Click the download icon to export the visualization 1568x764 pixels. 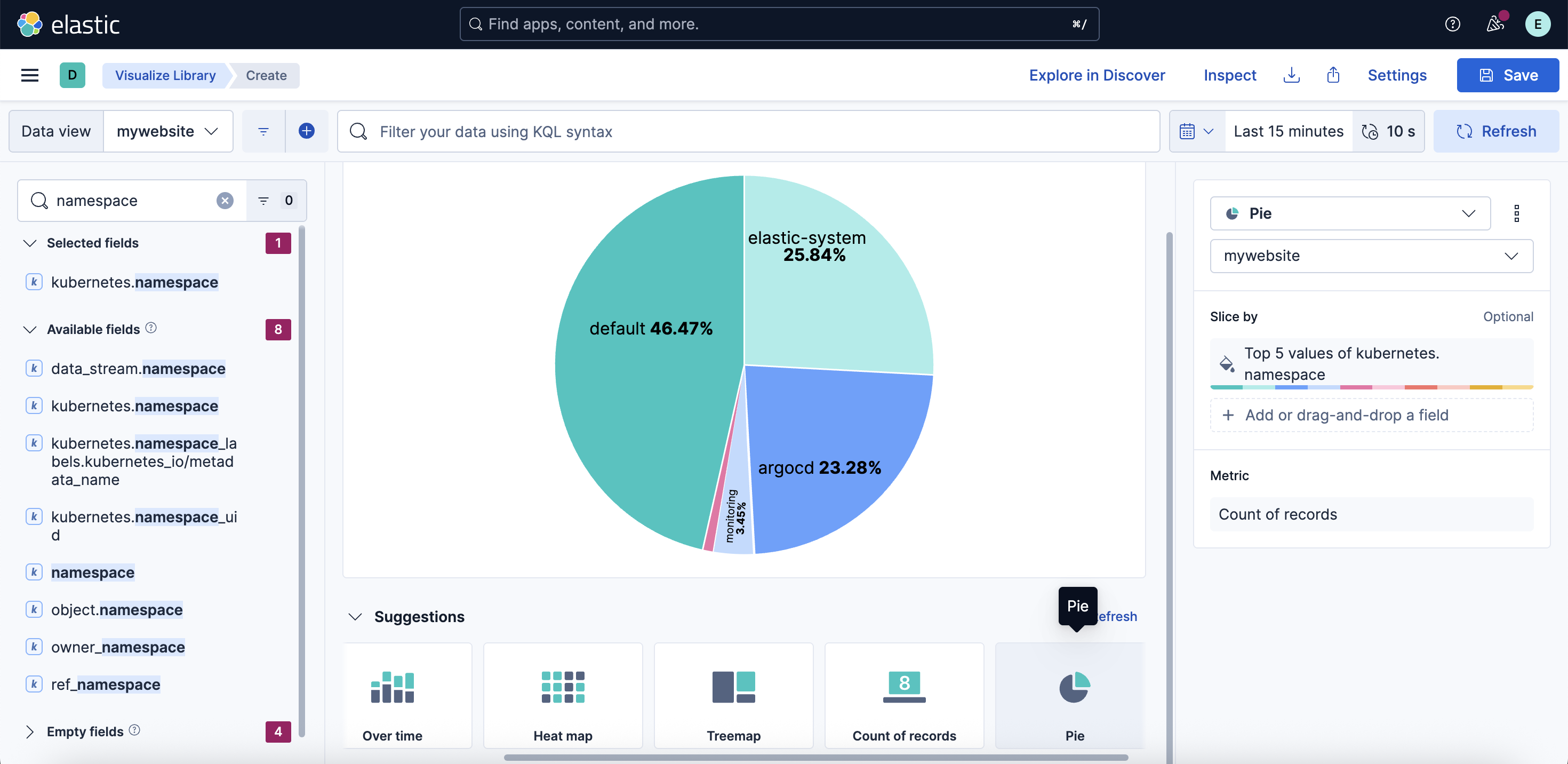click(x=1292, y=75)
